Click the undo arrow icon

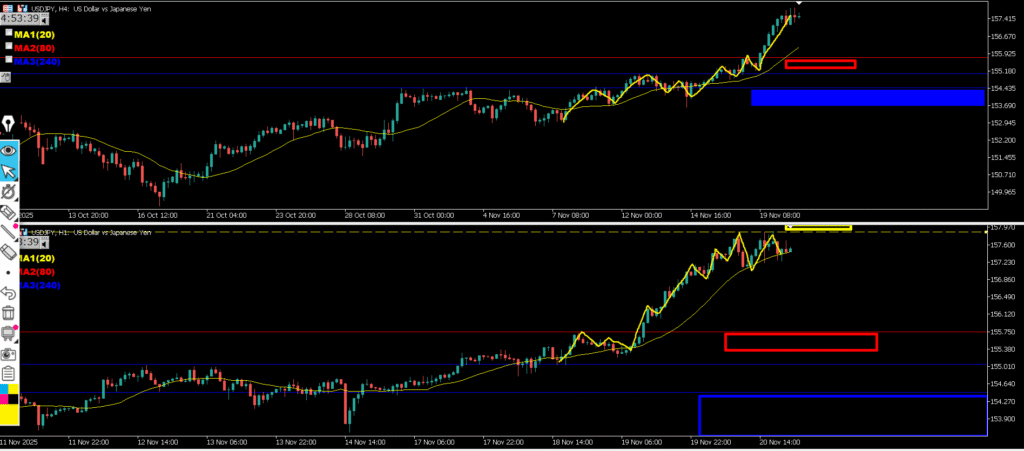pos(8,292)
